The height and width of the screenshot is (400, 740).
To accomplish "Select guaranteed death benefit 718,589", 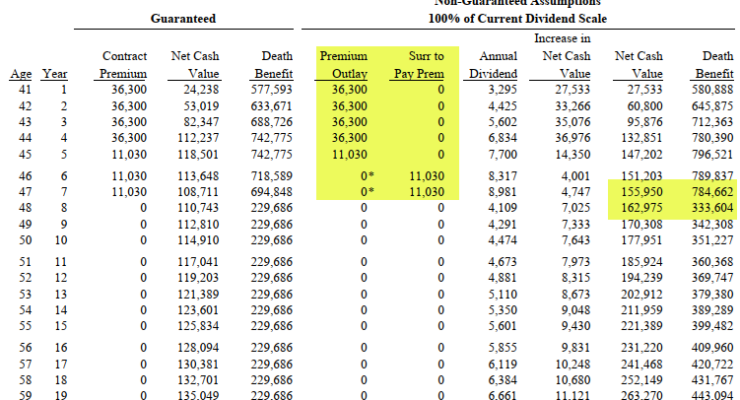I will tap(271, 176).
